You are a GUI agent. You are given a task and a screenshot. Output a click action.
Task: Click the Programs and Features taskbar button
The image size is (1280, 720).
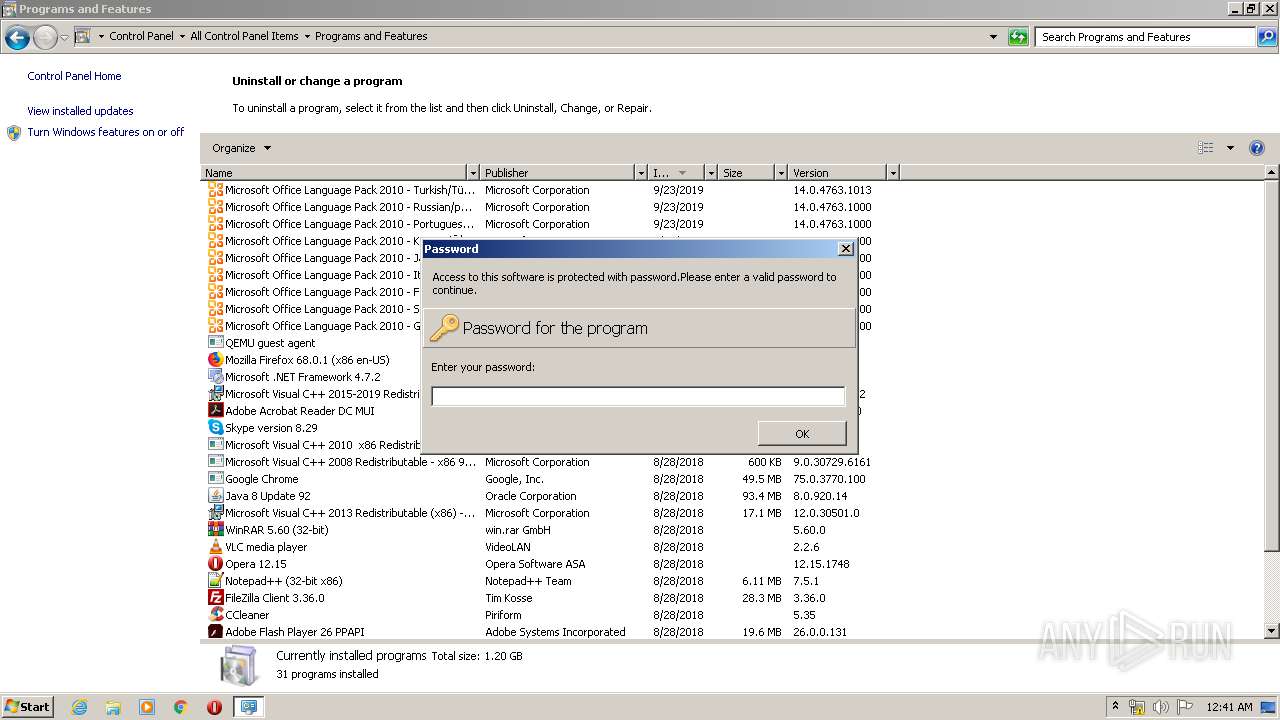coord(248,707)
